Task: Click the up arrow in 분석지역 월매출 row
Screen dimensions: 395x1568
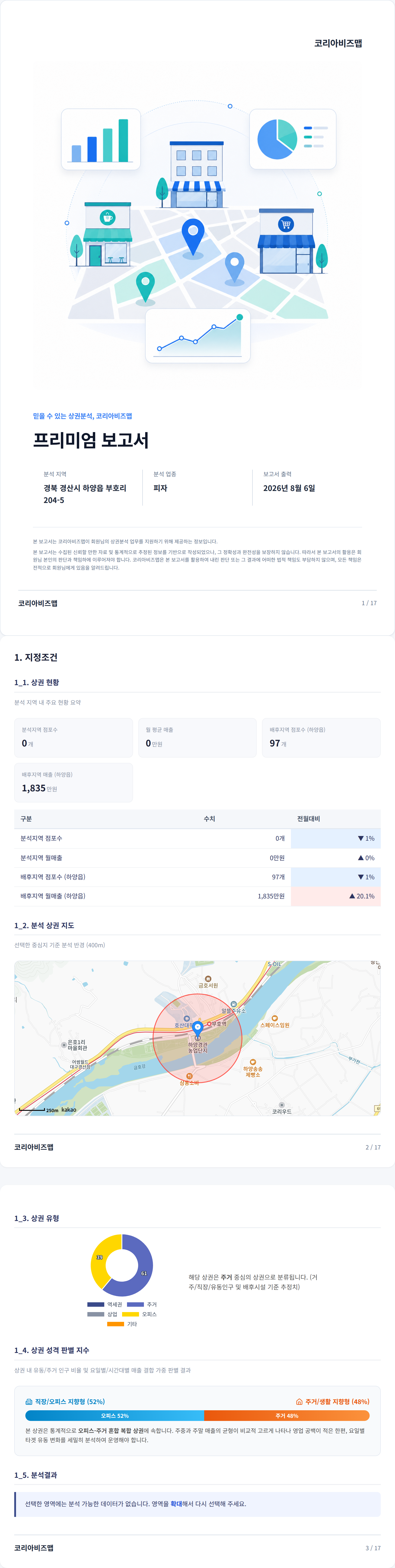Action: tap(361, 858)
